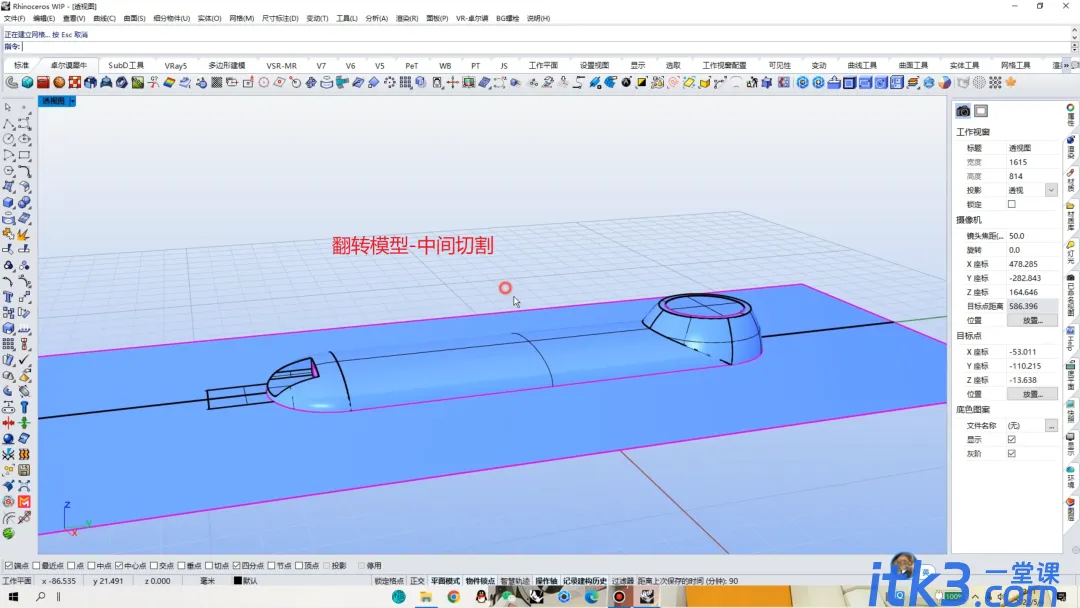1080x608 pixels.
Task: Open the 渲染(R) render menu
Action: tap(407, 19)
